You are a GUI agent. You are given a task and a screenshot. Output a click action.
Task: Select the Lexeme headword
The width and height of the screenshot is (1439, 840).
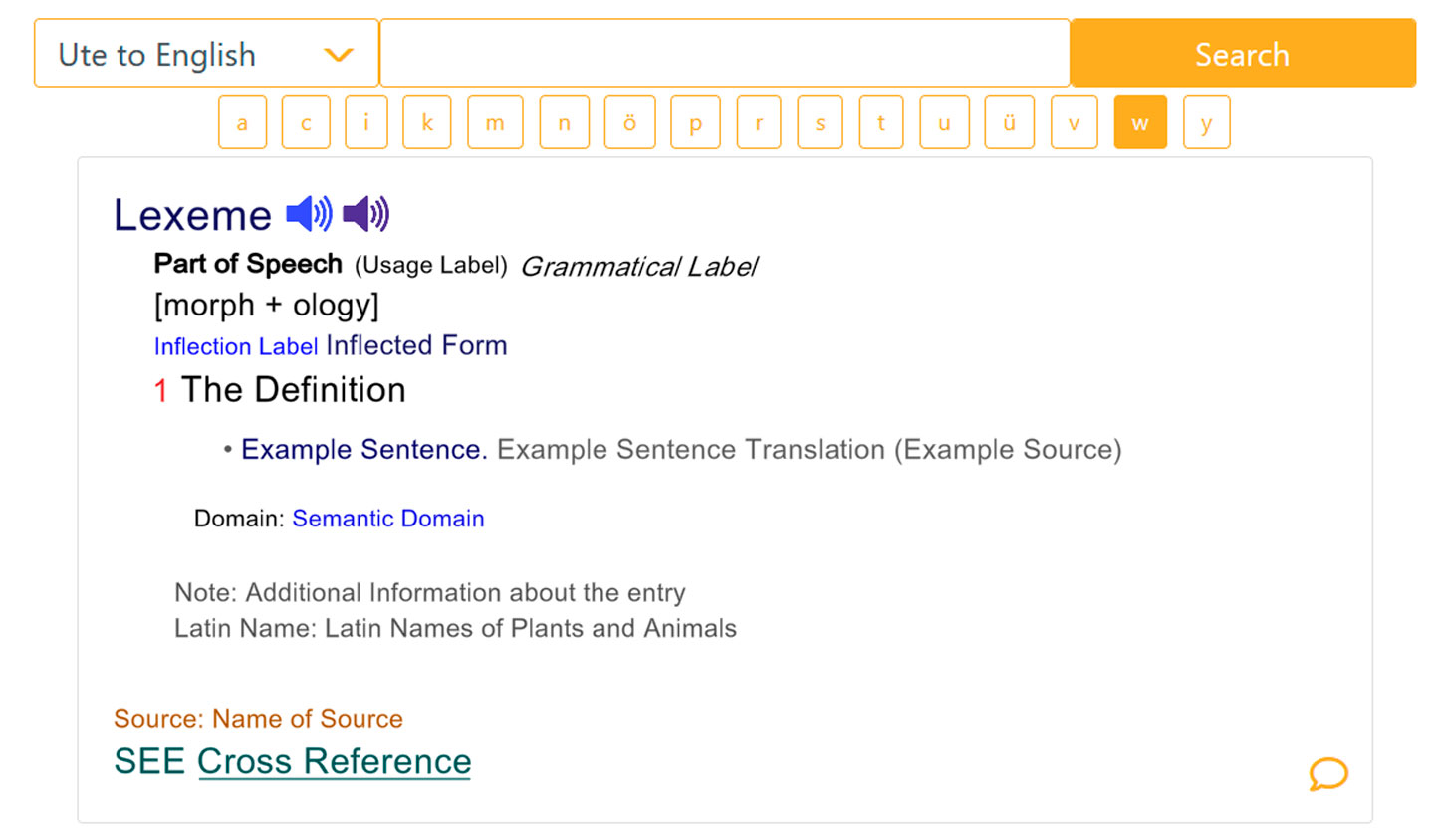[191, 213]
